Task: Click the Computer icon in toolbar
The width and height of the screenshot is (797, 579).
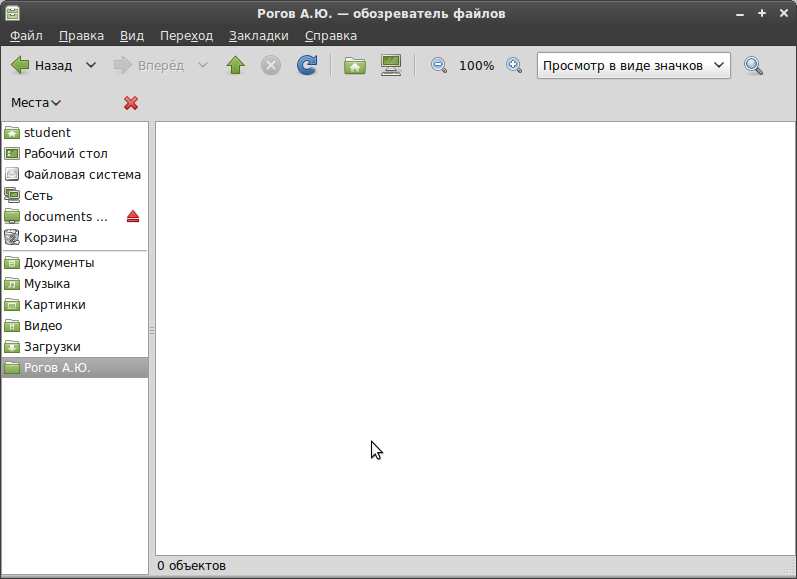Action: [391, 66]
